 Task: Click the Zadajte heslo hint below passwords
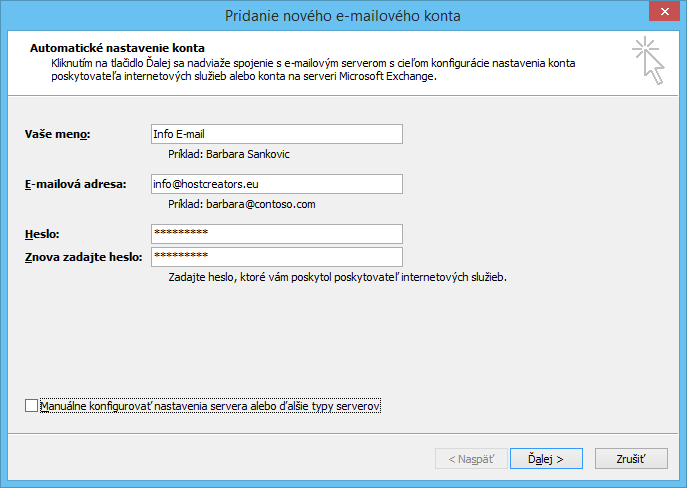tap(337, 277)
